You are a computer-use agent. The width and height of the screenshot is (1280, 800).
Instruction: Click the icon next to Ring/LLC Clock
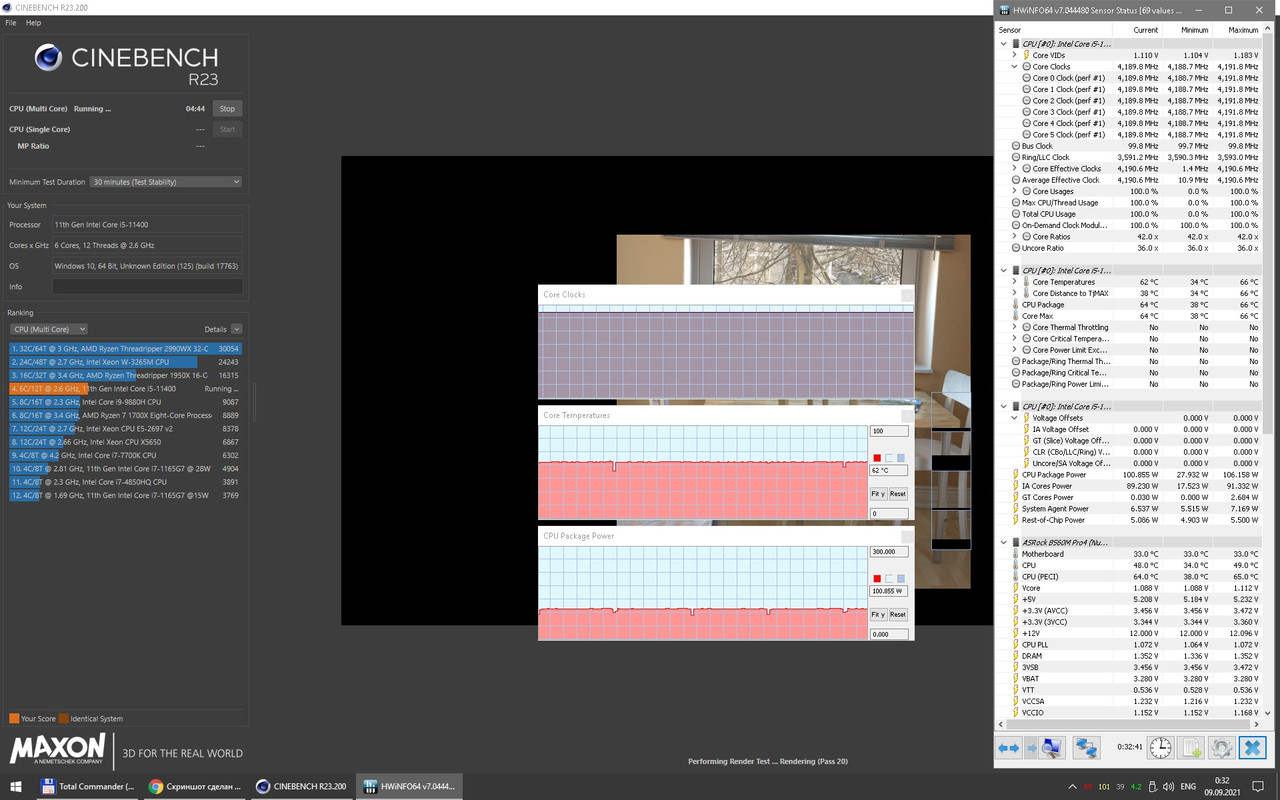click(x=1016, y=157)
